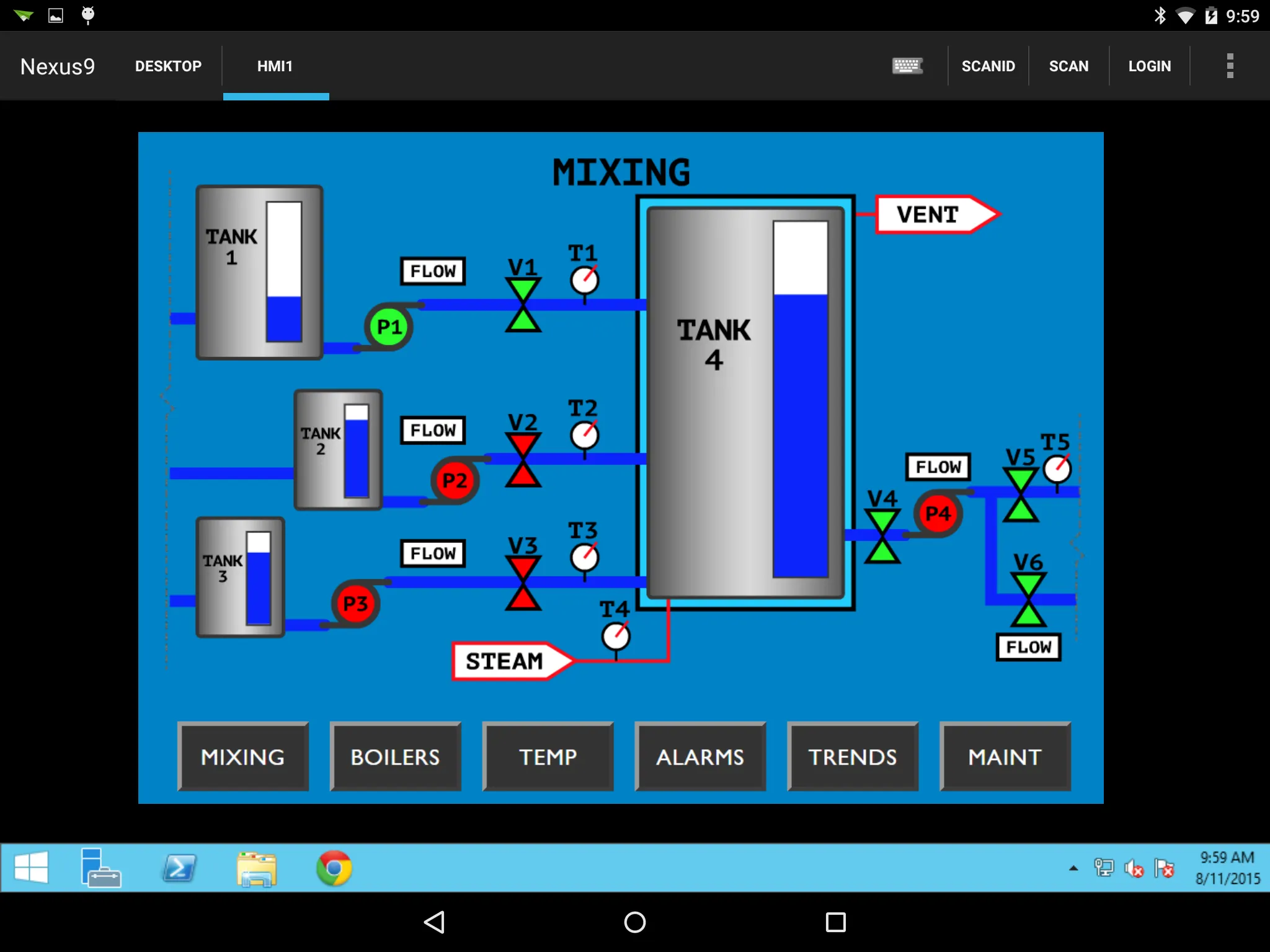This screenshot has width=1270, height=952.
Task: Switch to the DESKTOP tab
Action: click(x=168, y=66)
